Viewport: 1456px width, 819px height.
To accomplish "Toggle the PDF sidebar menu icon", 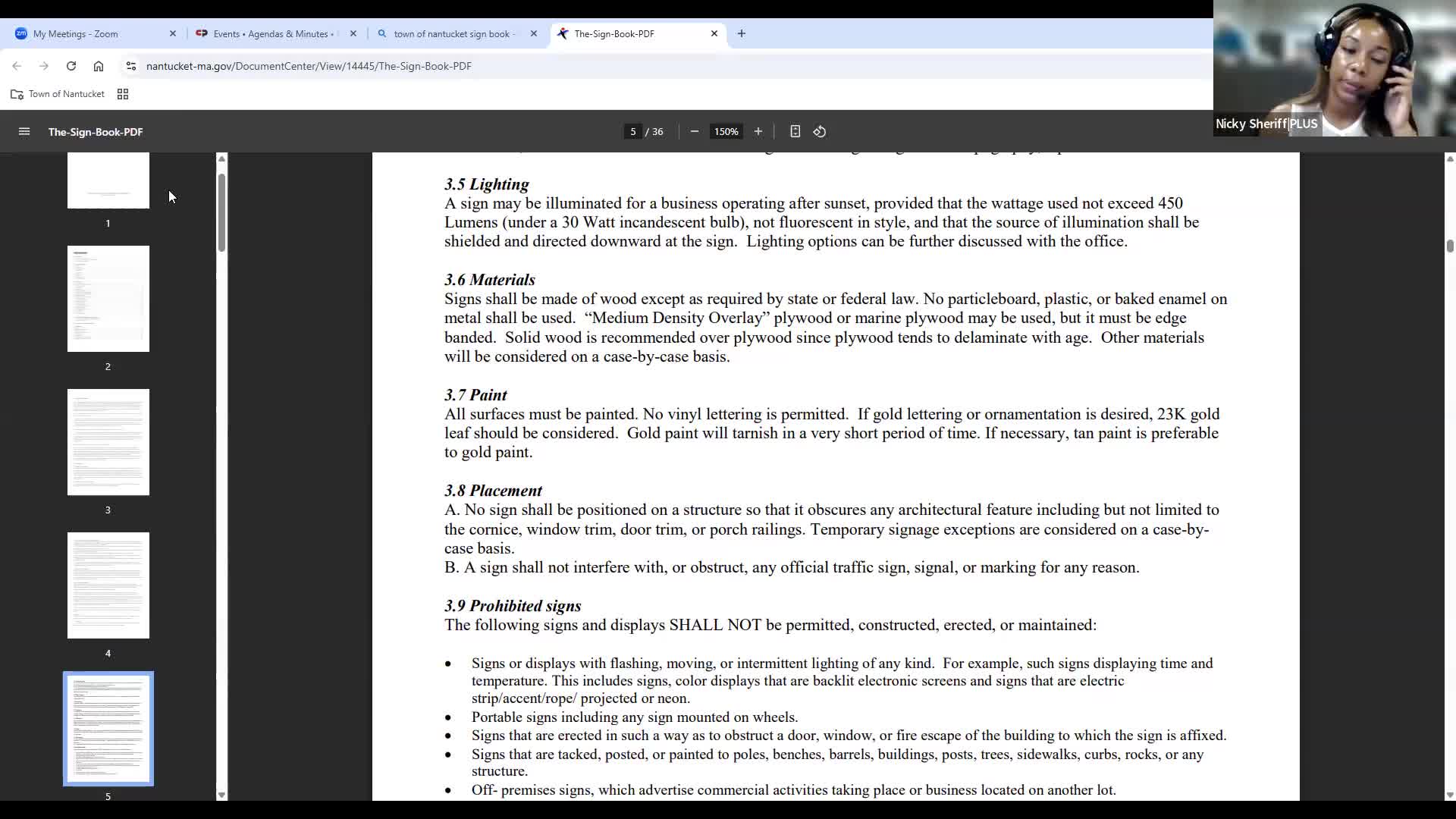I will [24, 132].
